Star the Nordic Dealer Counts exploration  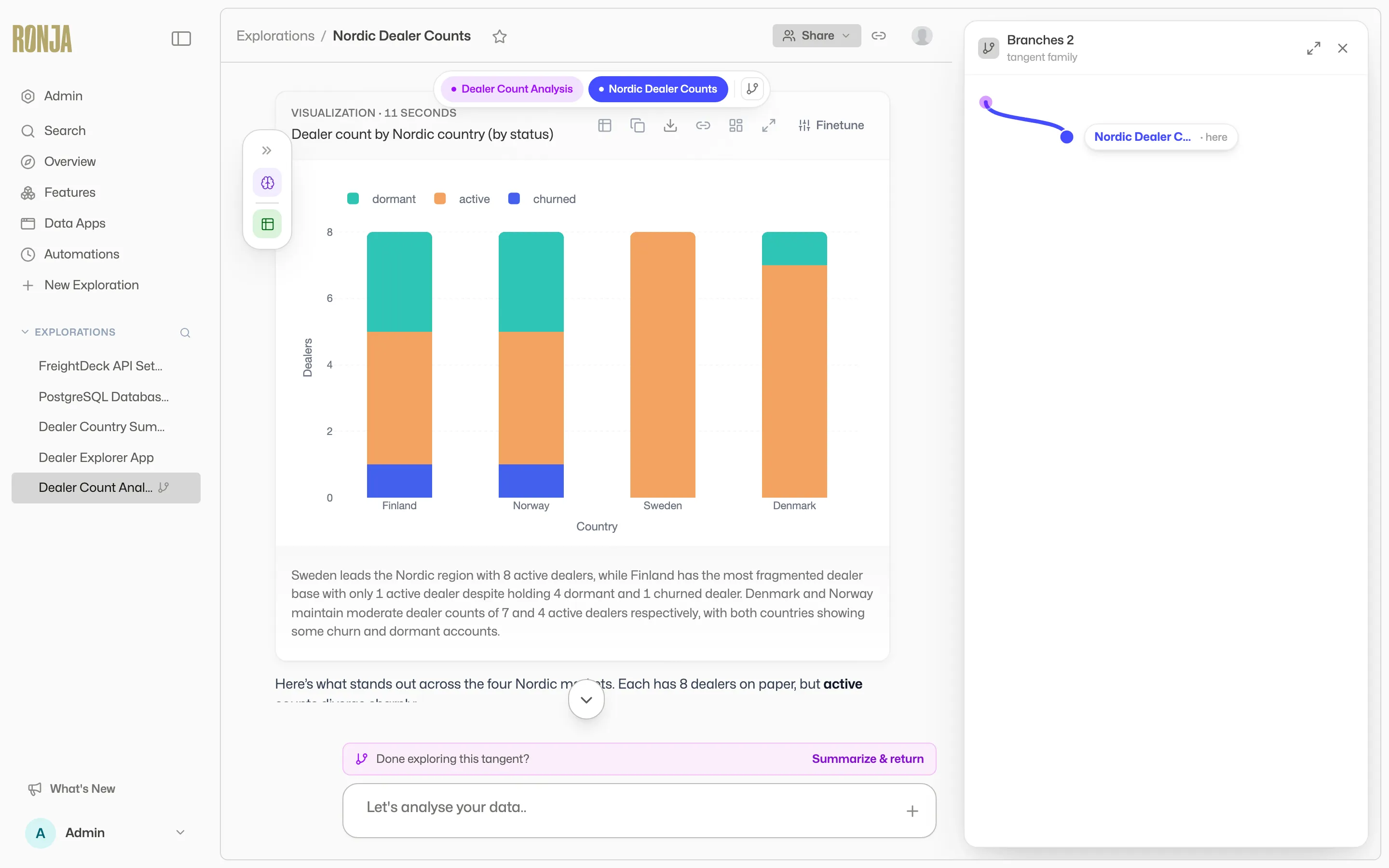[499, 36]
